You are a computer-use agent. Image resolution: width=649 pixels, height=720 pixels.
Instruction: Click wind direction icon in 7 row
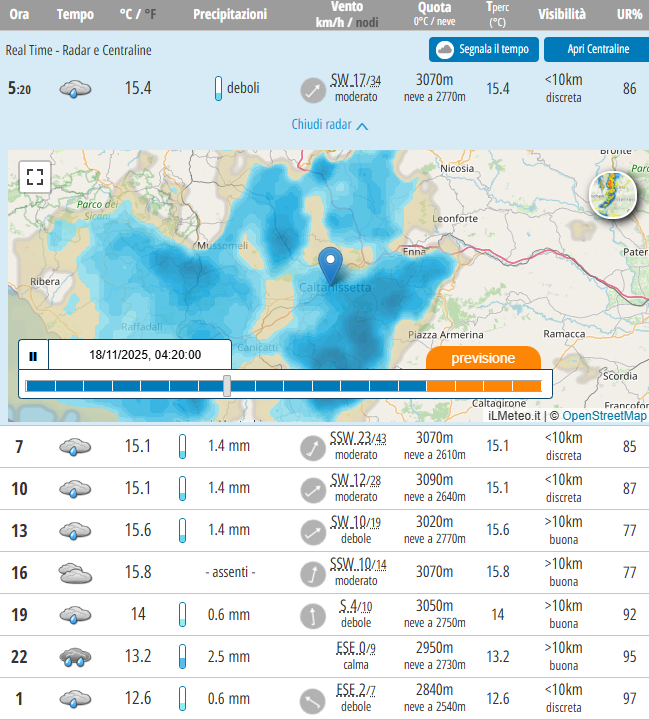click(313, 447)
